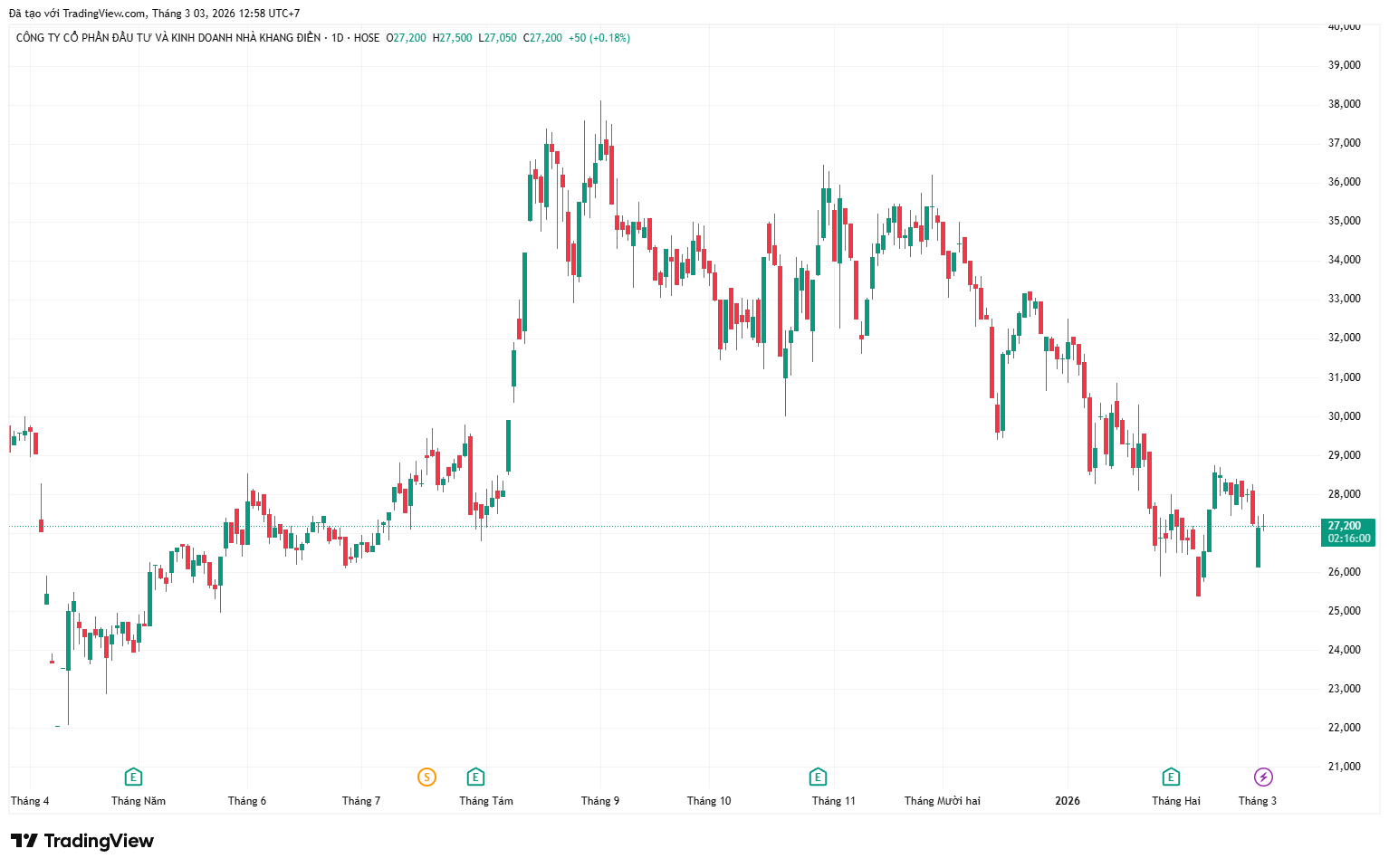Screen dimensions: 1389x868
Task: Click the company name in chart header
Action: point(168,38)
